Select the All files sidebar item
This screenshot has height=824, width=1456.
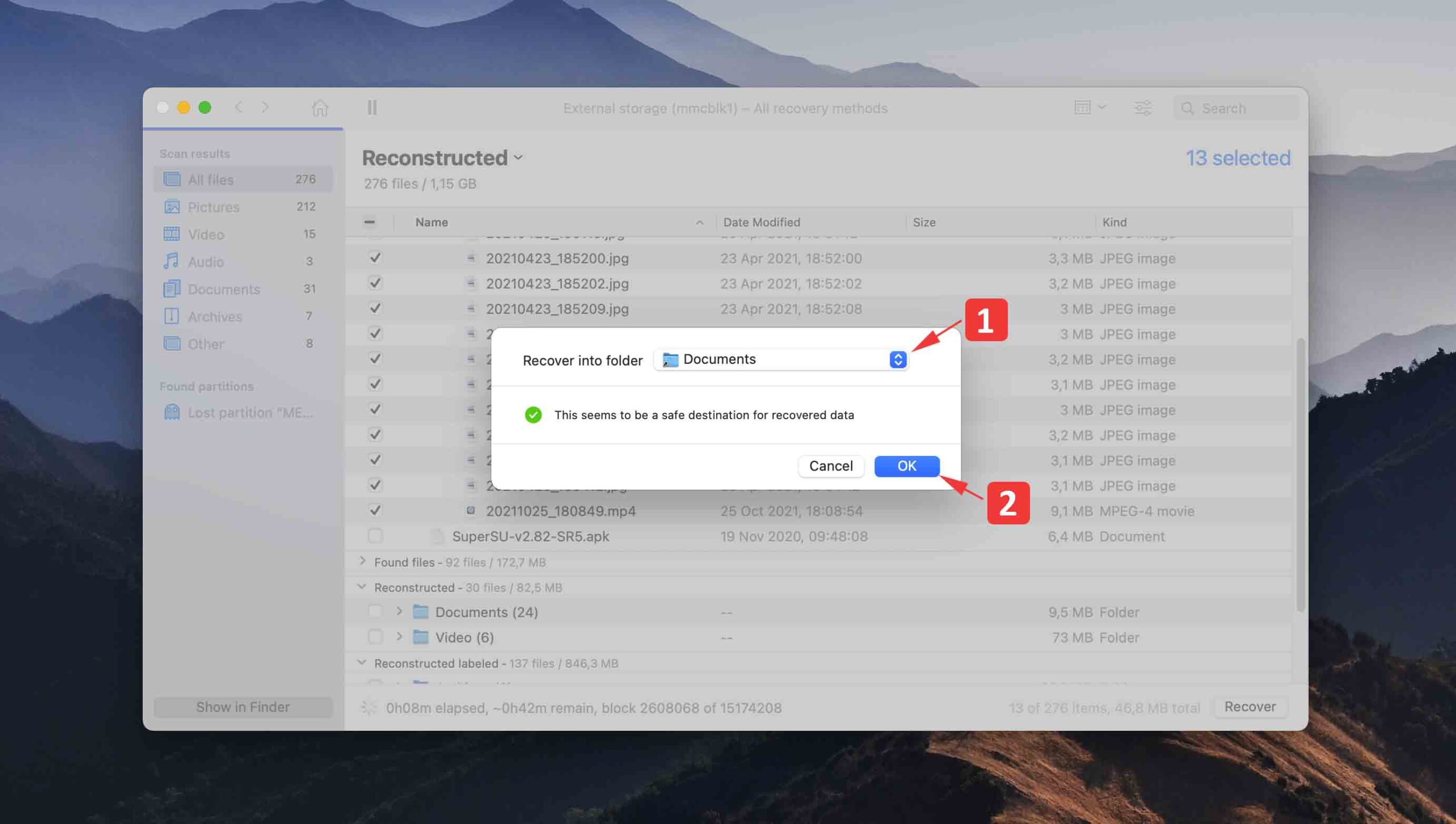coord(211,180)
